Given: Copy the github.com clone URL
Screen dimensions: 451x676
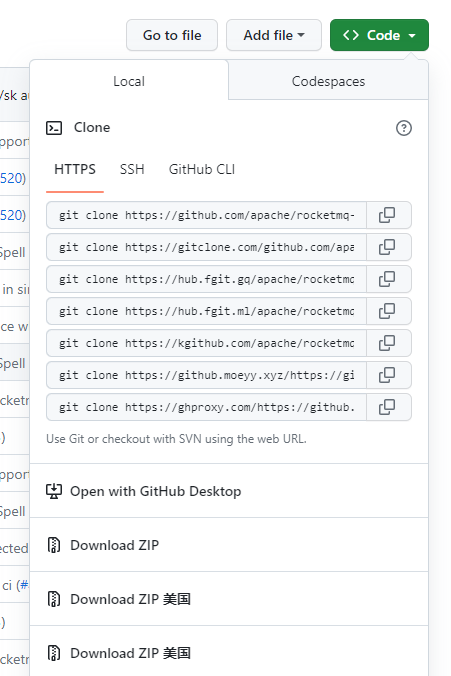Looking at the screenshot, I should tap(388, 215).
